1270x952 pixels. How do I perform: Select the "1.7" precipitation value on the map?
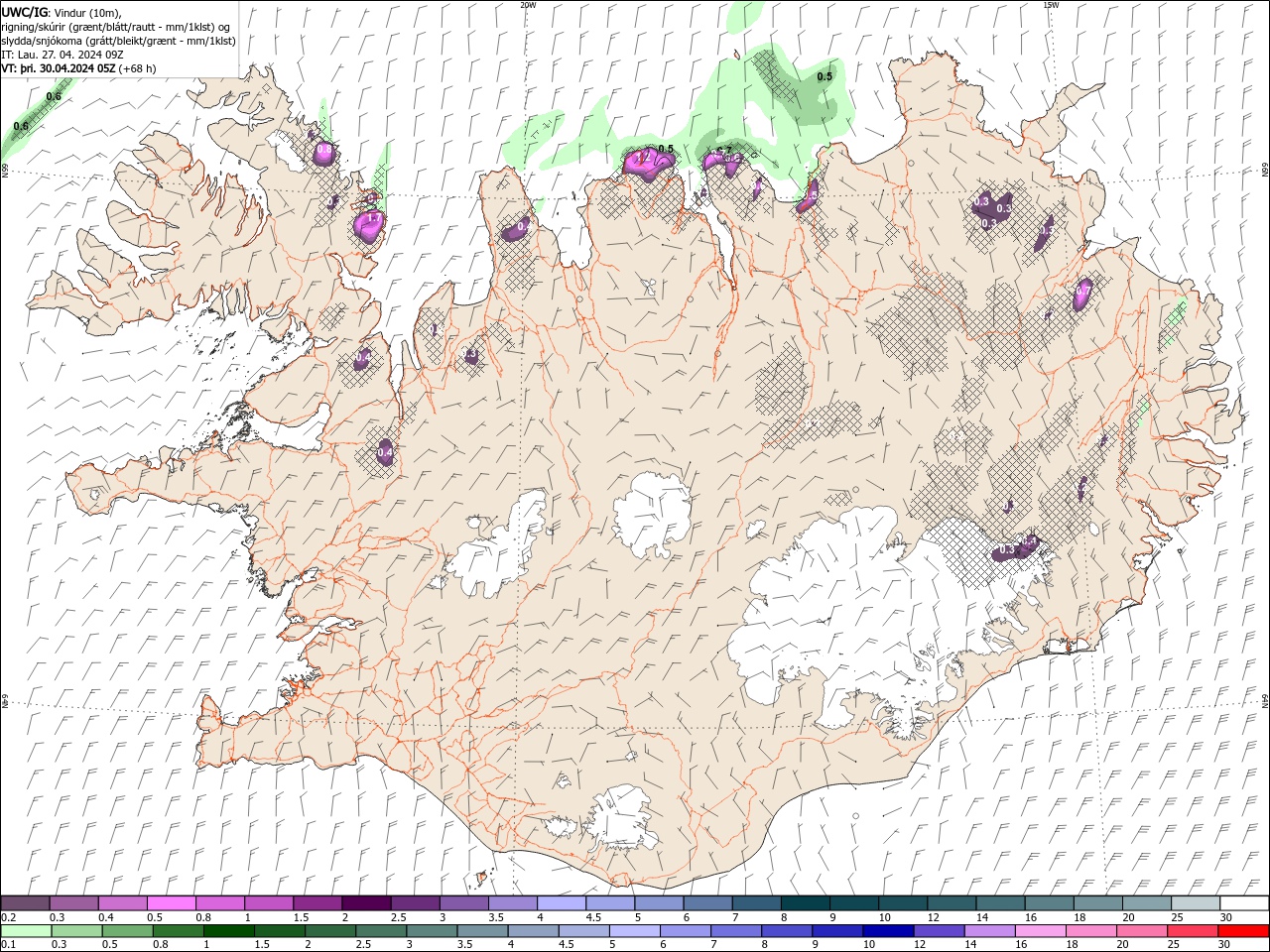coord(373,218)
